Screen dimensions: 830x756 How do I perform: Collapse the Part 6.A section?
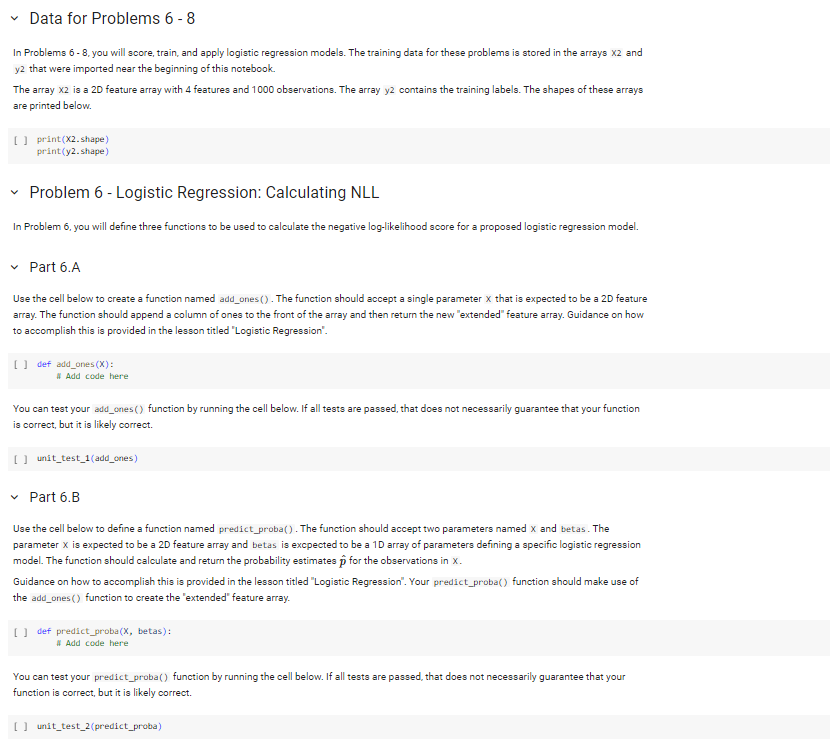coord(14,267)
